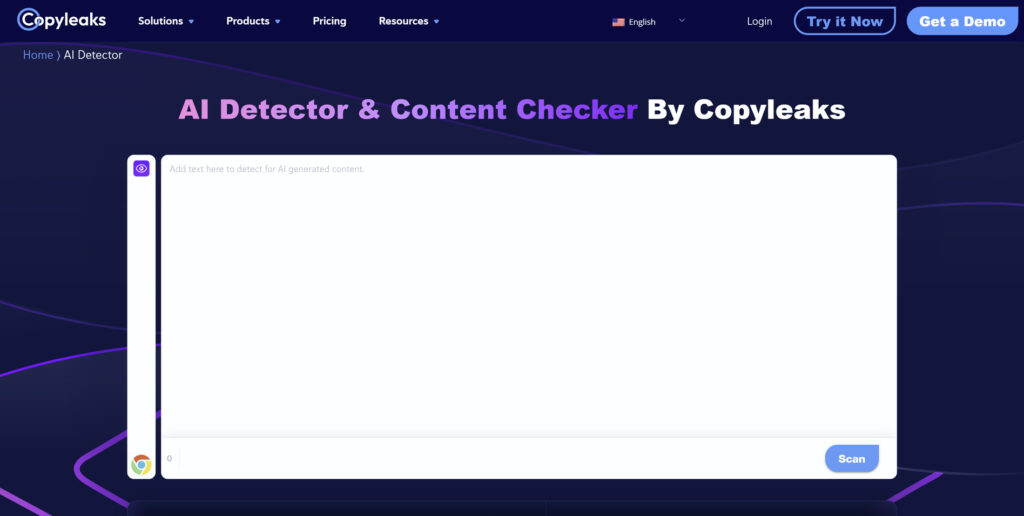Open the Resources dropdown menu
The width and height of the screenshot is (1024, 516).
pyautogui.click(x=409, y=21)
